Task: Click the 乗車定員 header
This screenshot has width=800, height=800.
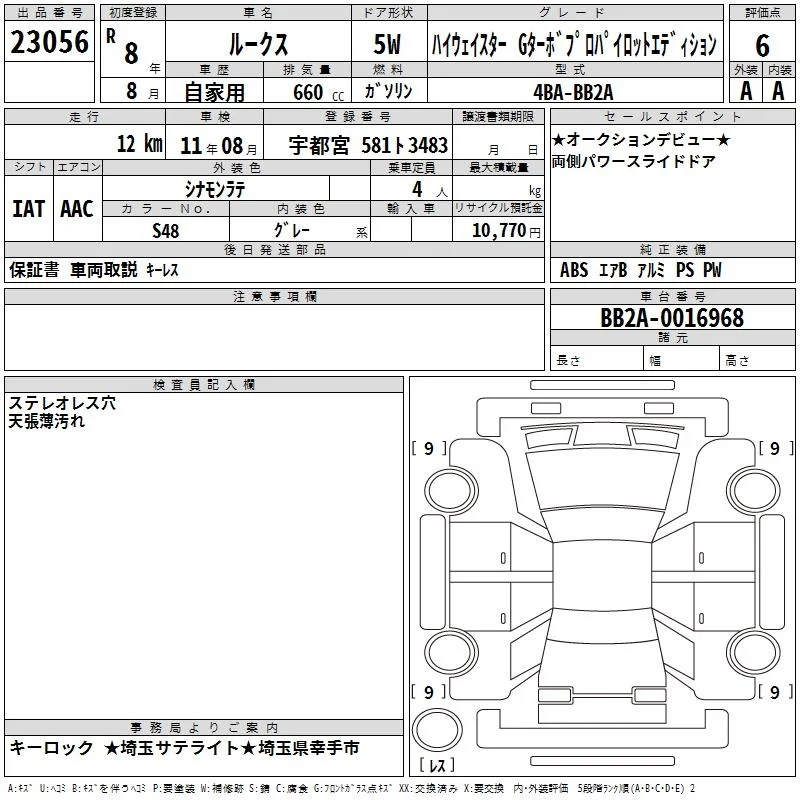Action: (x=411, y=168)
